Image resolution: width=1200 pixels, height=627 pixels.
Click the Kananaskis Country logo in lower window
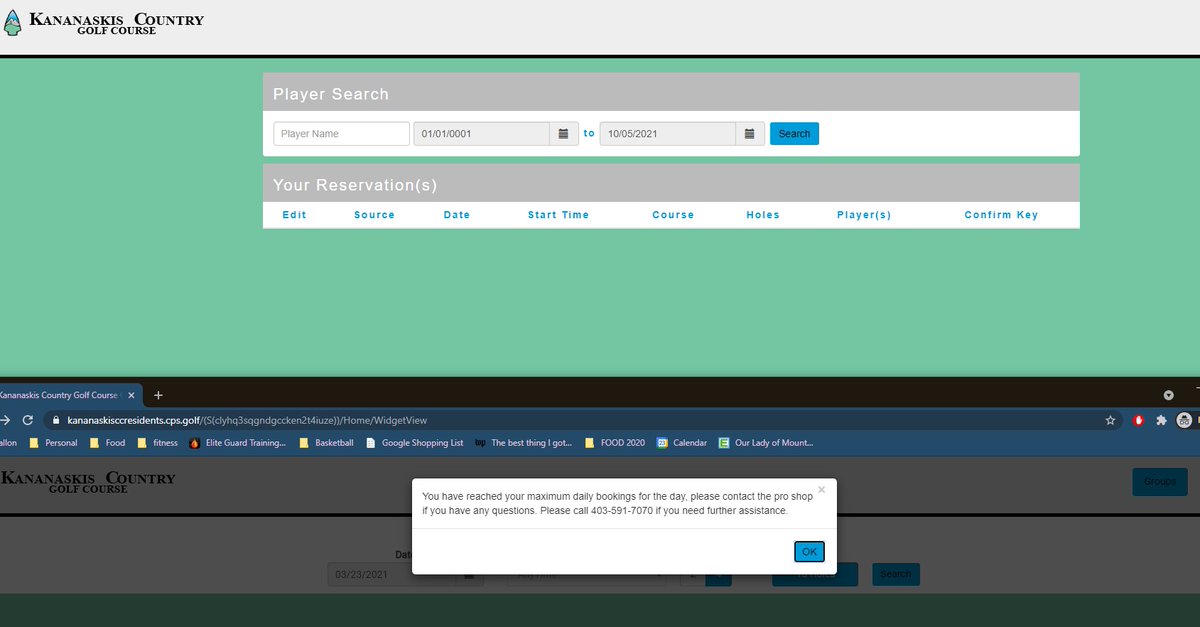click(88, 482)
